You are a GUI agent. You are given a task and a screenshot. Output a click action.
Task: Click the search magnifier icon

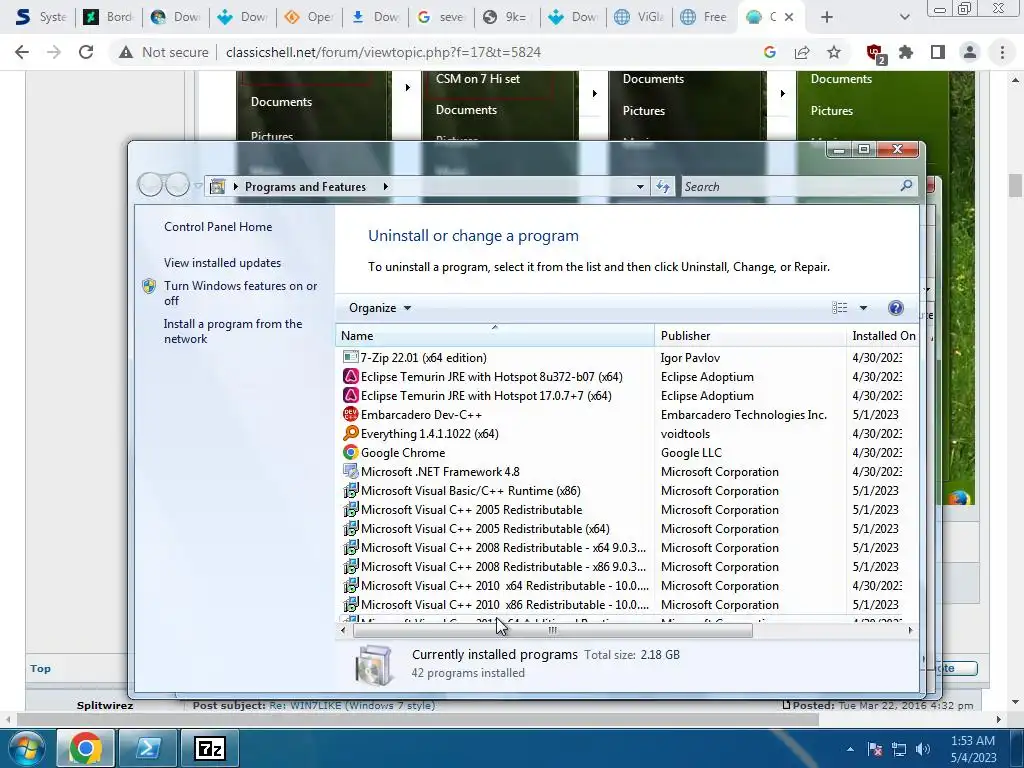coord(906,186)
